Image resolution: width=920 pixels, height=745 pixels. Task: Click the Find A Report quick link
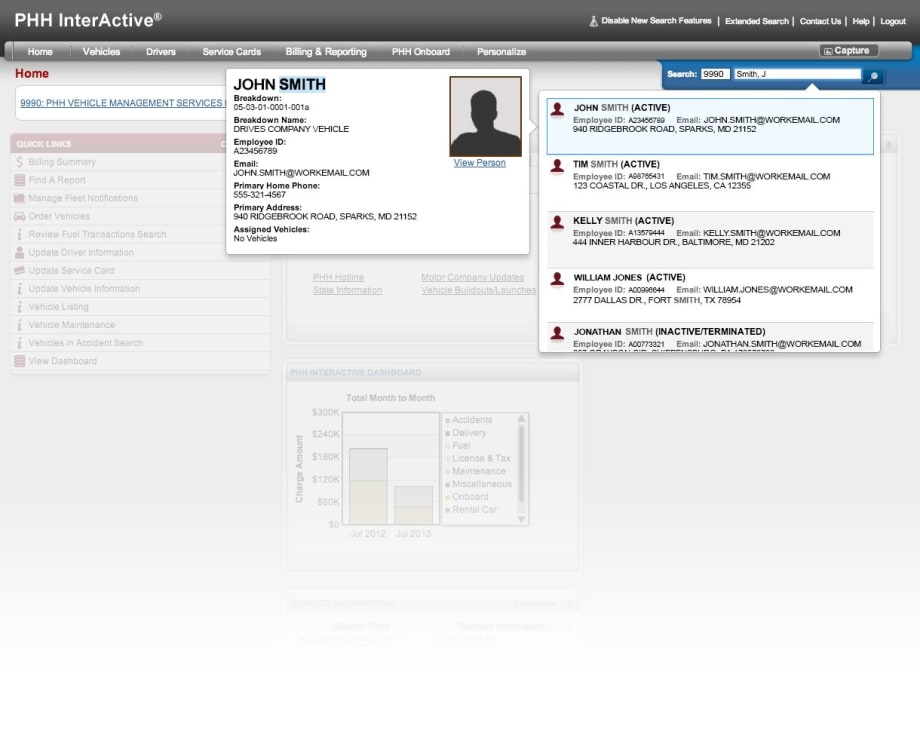tap(57, 180)
